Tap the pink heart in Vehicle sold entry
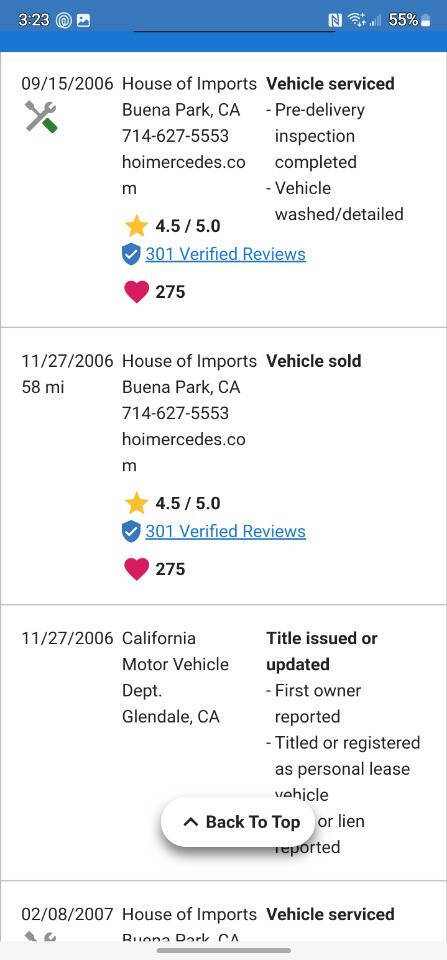Viewport: 447px width, 960px height. tap(136, 569)
